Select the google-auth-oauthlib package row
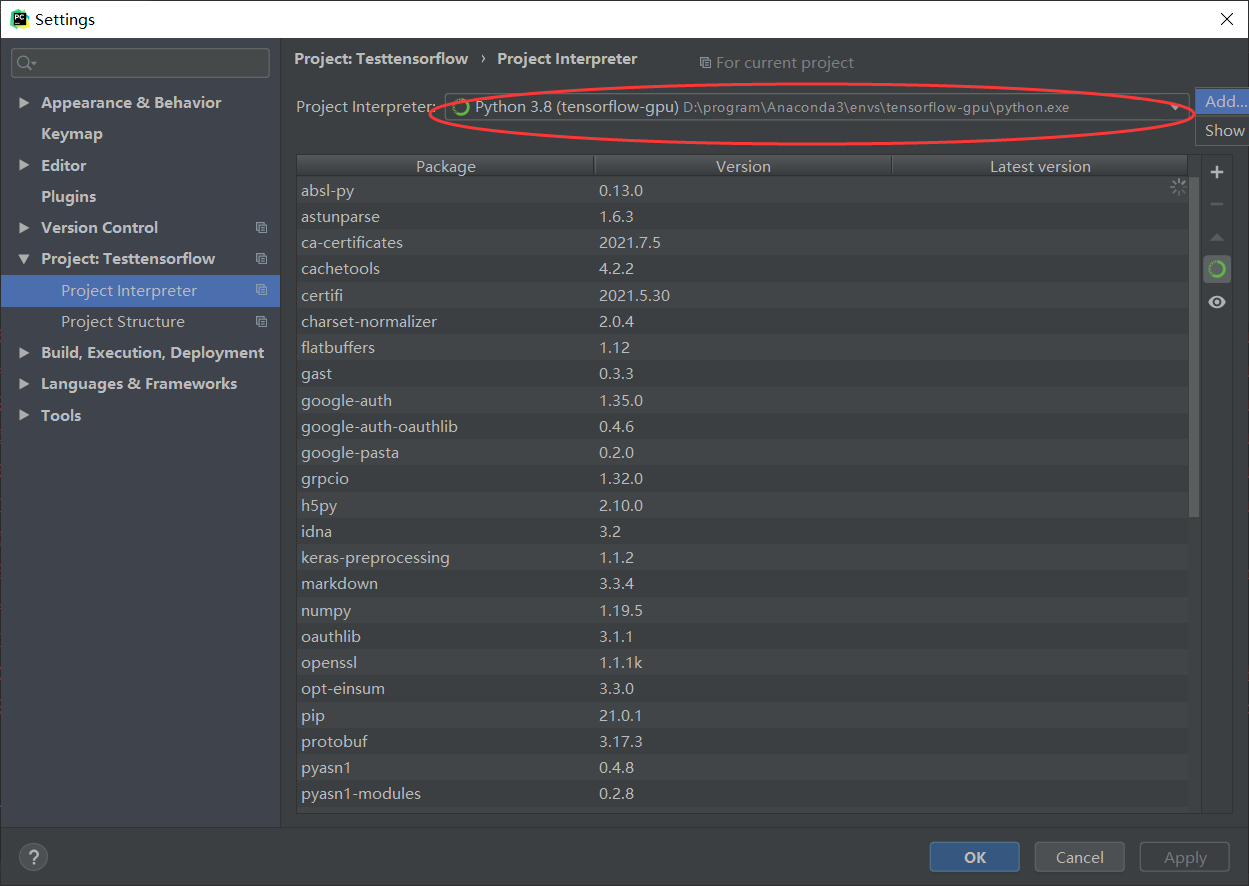The width and height of the screenshot is (1249, 886). pyautogui.click(x=742, y=427)
